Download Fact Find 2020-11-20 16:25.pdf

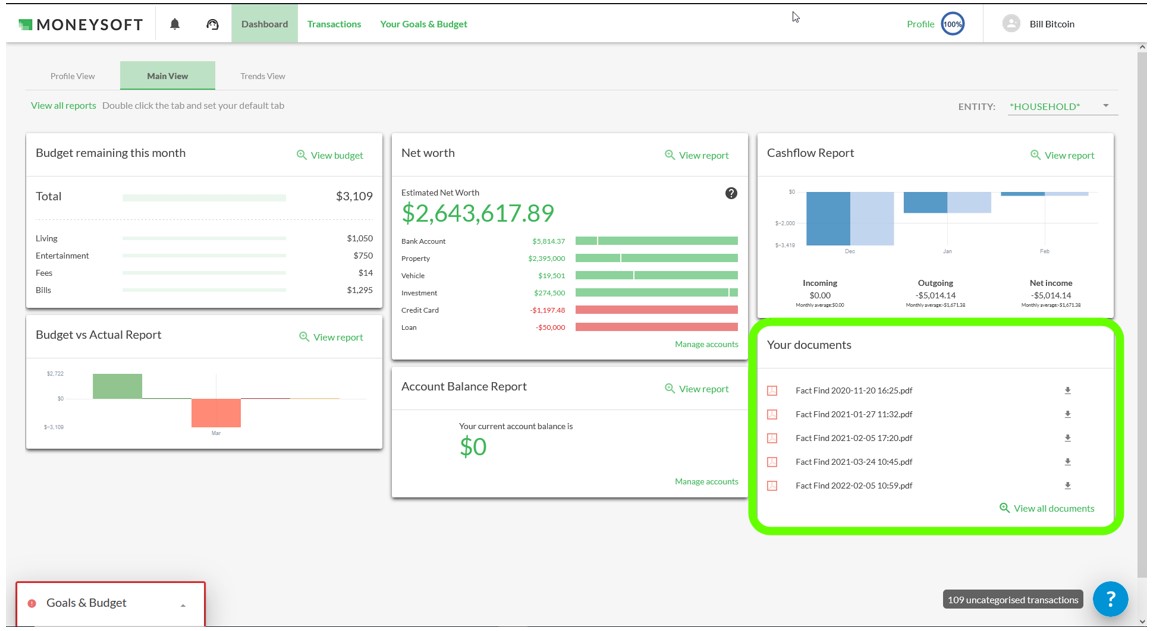[x=1068, y=391]
